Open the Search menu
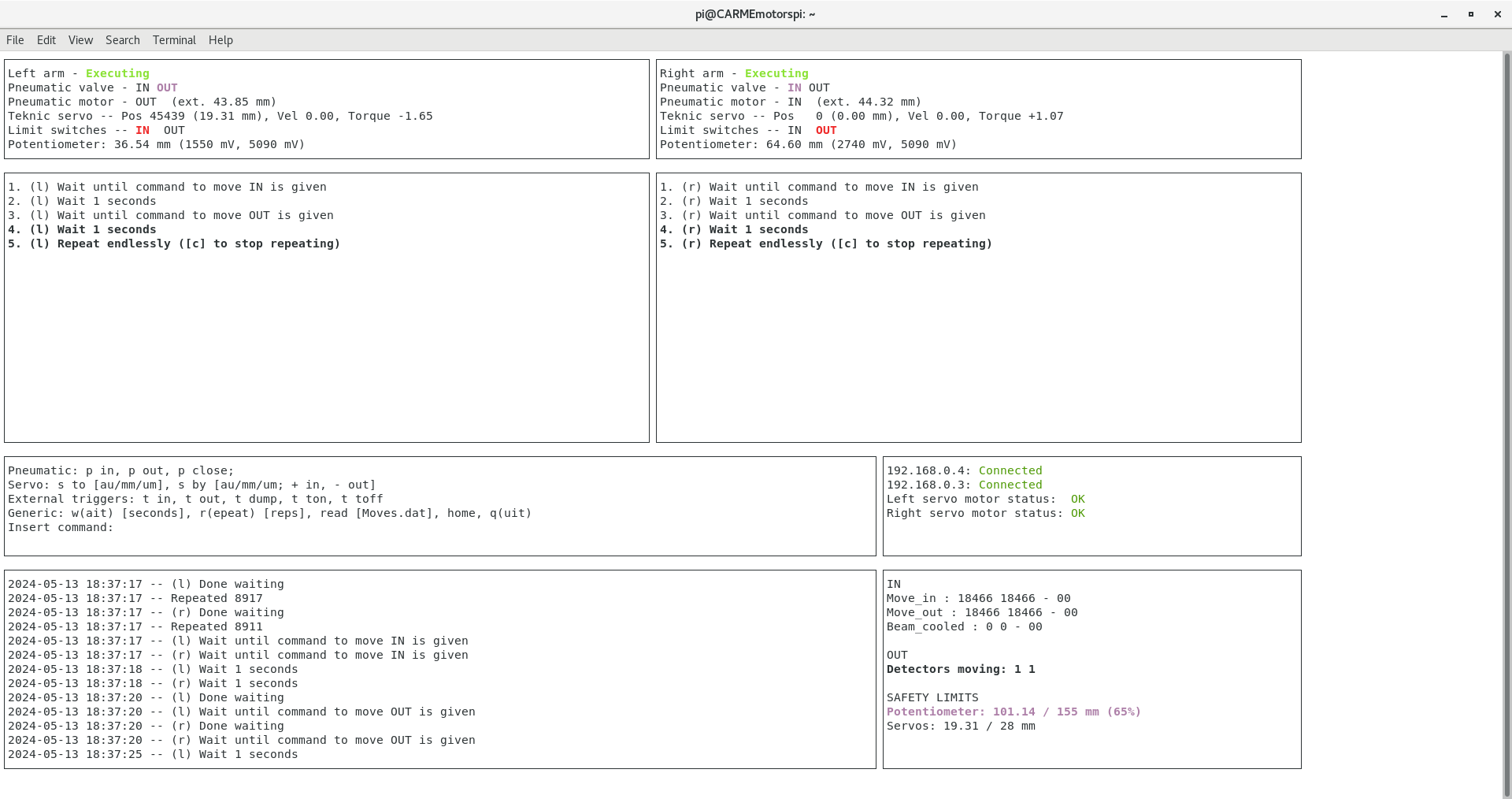Screen dimensions: 1512x799 click(x=122, y=40)
